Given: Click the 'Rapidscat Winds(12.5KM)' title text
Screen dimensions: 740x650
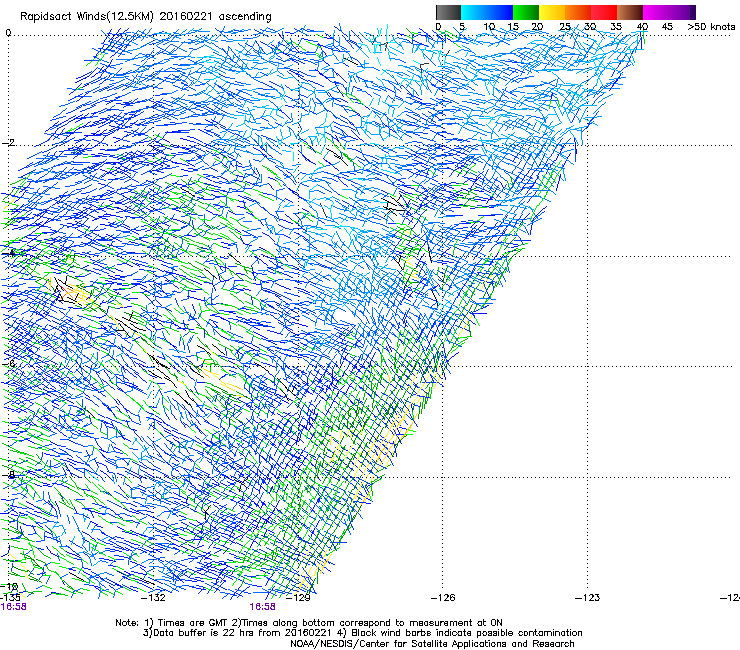Looking at the screenshot, I should (x=86, y=17).
